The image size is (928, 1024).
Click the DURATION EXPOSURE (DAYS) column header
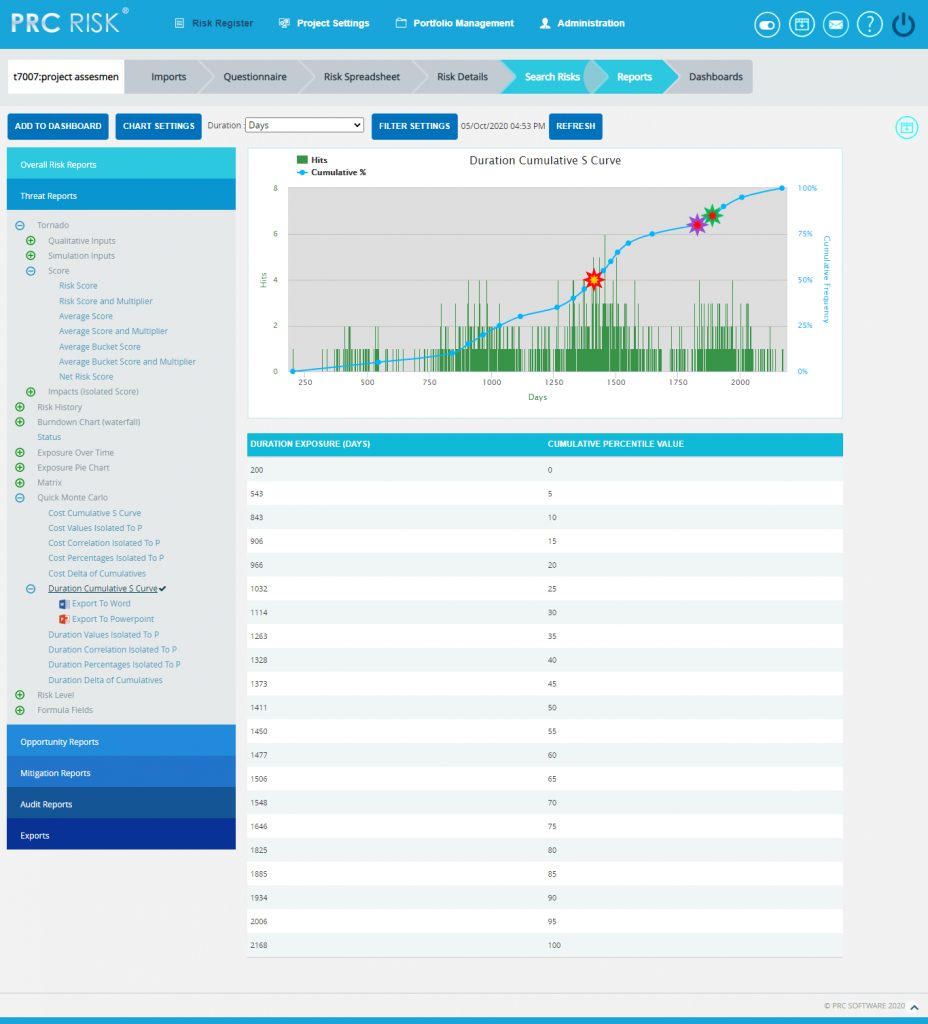[x=310, y=444]
